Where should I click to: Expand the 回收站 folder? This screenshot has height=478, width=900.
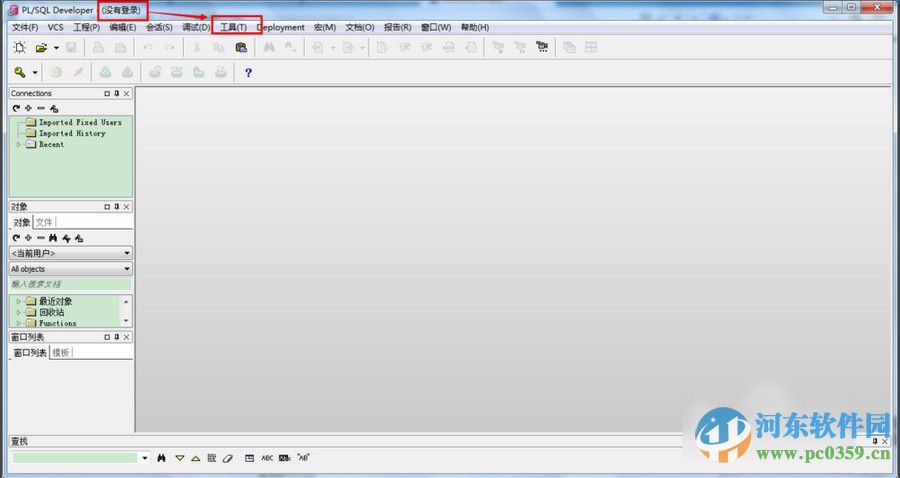19,313
